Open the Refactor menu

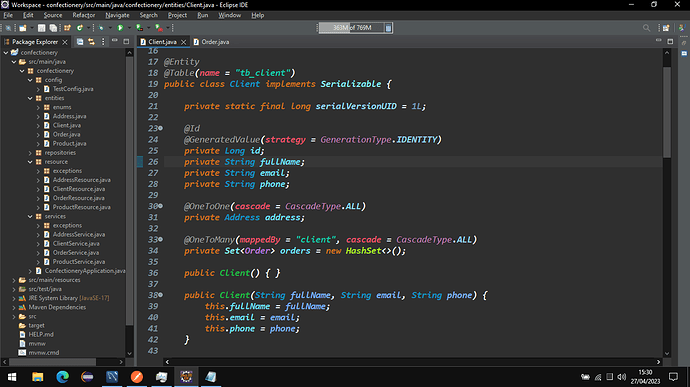tap(84, 15)
